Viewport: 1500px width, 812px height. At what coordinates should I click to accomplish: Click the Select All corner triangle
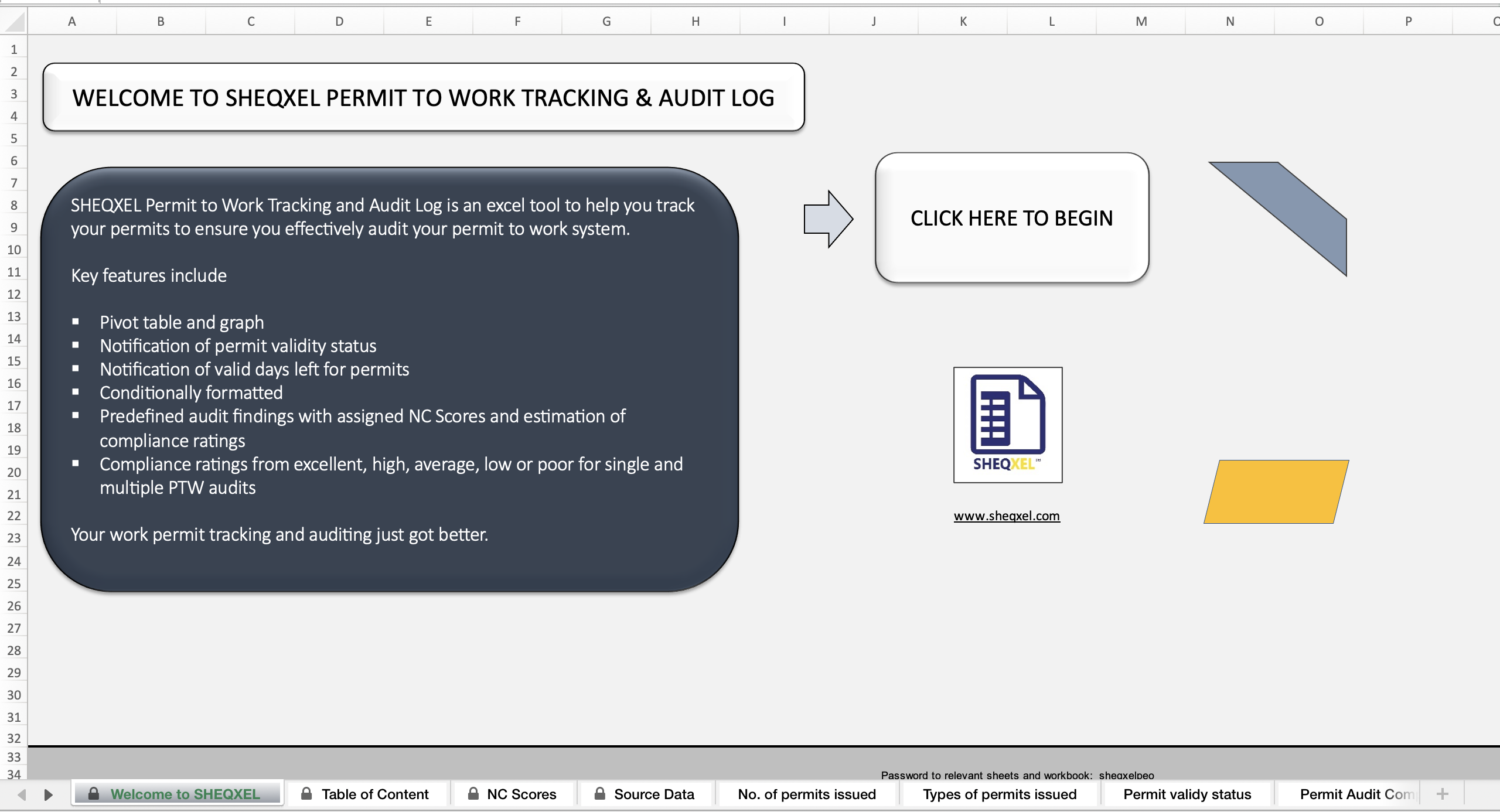point(14,22)
